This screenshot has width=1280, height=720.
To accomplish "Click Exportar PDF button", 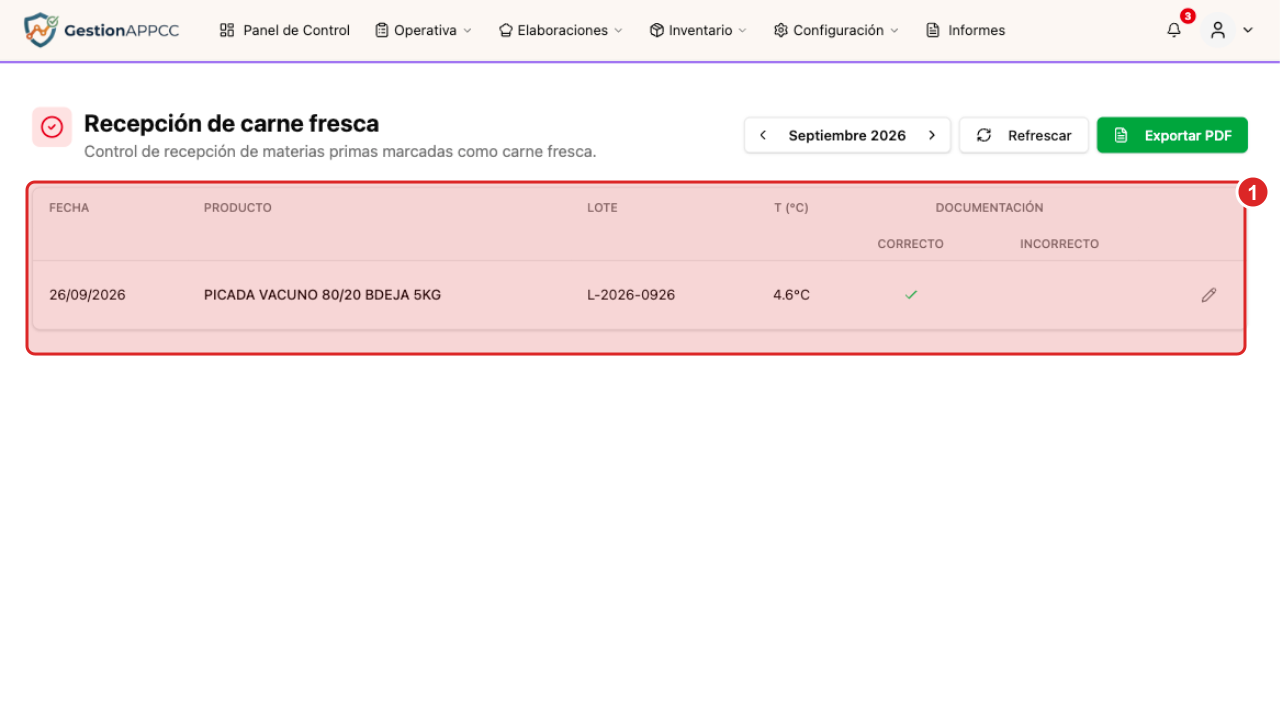I will pyautogui.click(x=1172, y=135).
